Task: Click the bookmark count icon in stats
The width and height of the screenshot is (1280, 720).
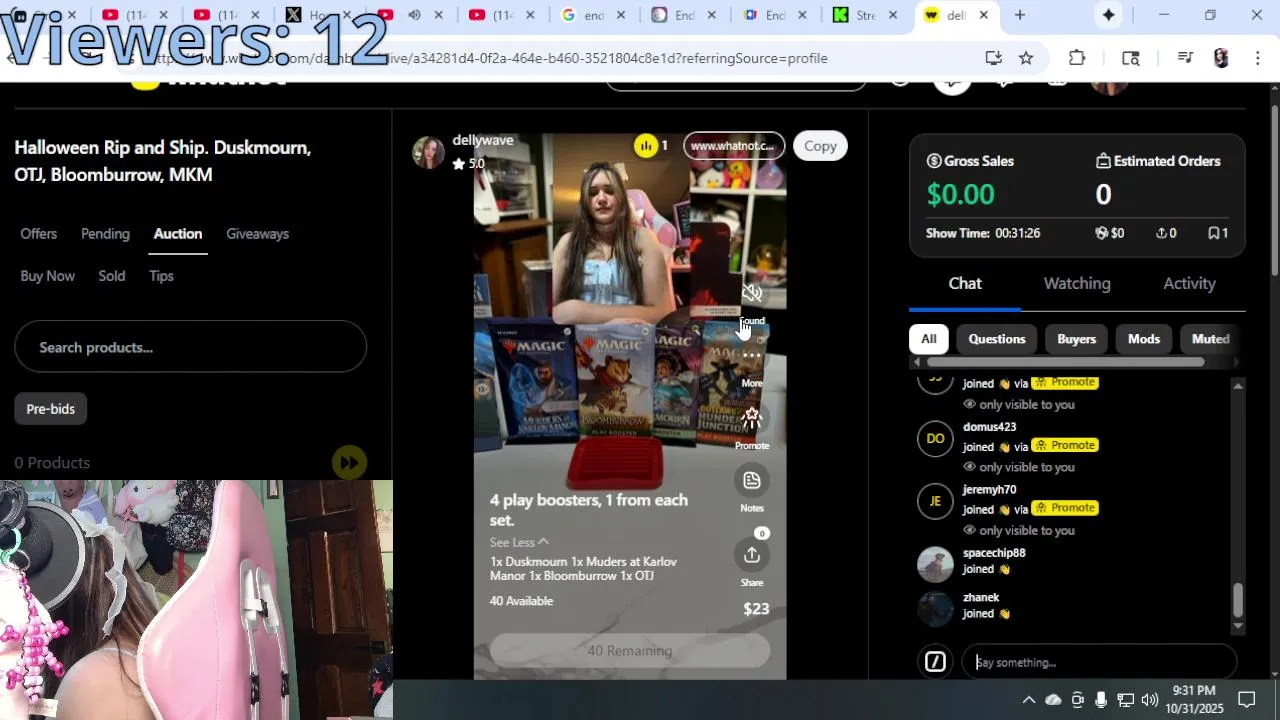Action: pos(1213,233)
